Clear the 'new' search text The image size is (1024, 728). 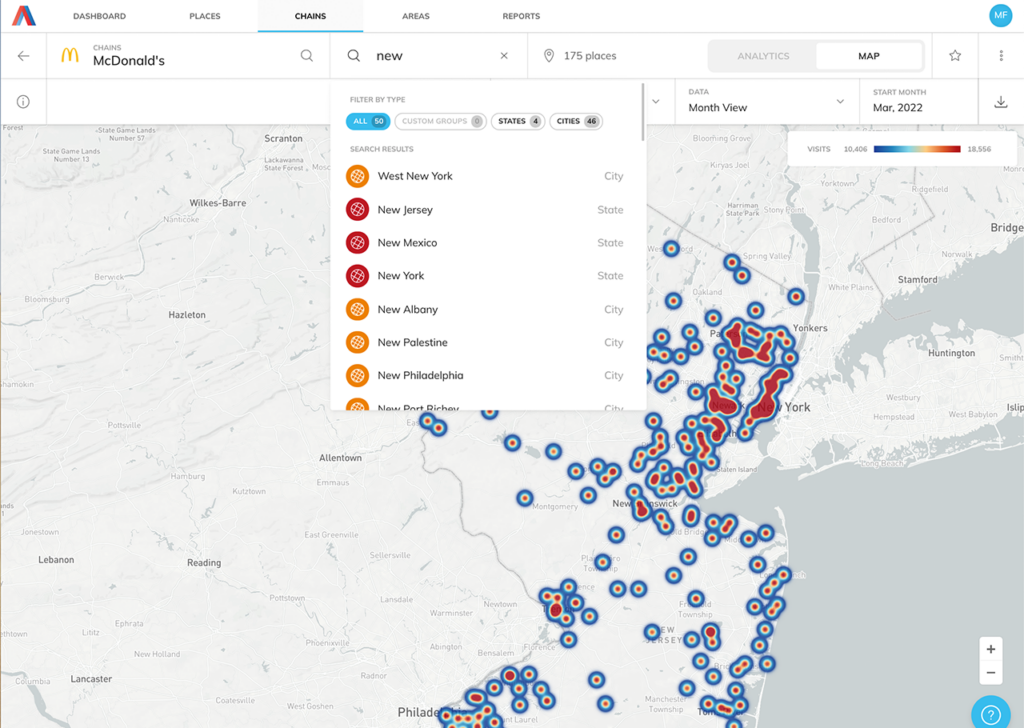504,56
